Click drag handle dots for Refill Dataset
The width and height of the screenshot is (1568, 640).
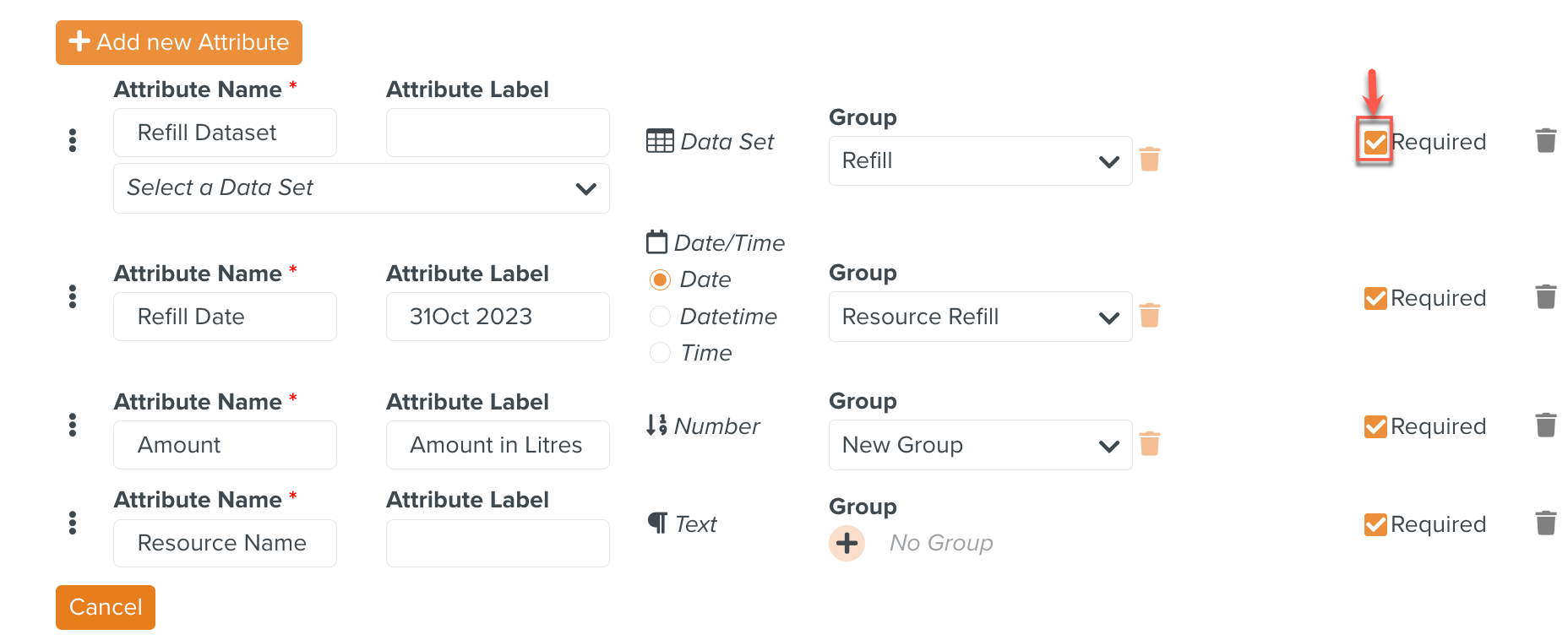tap(73, 140)
